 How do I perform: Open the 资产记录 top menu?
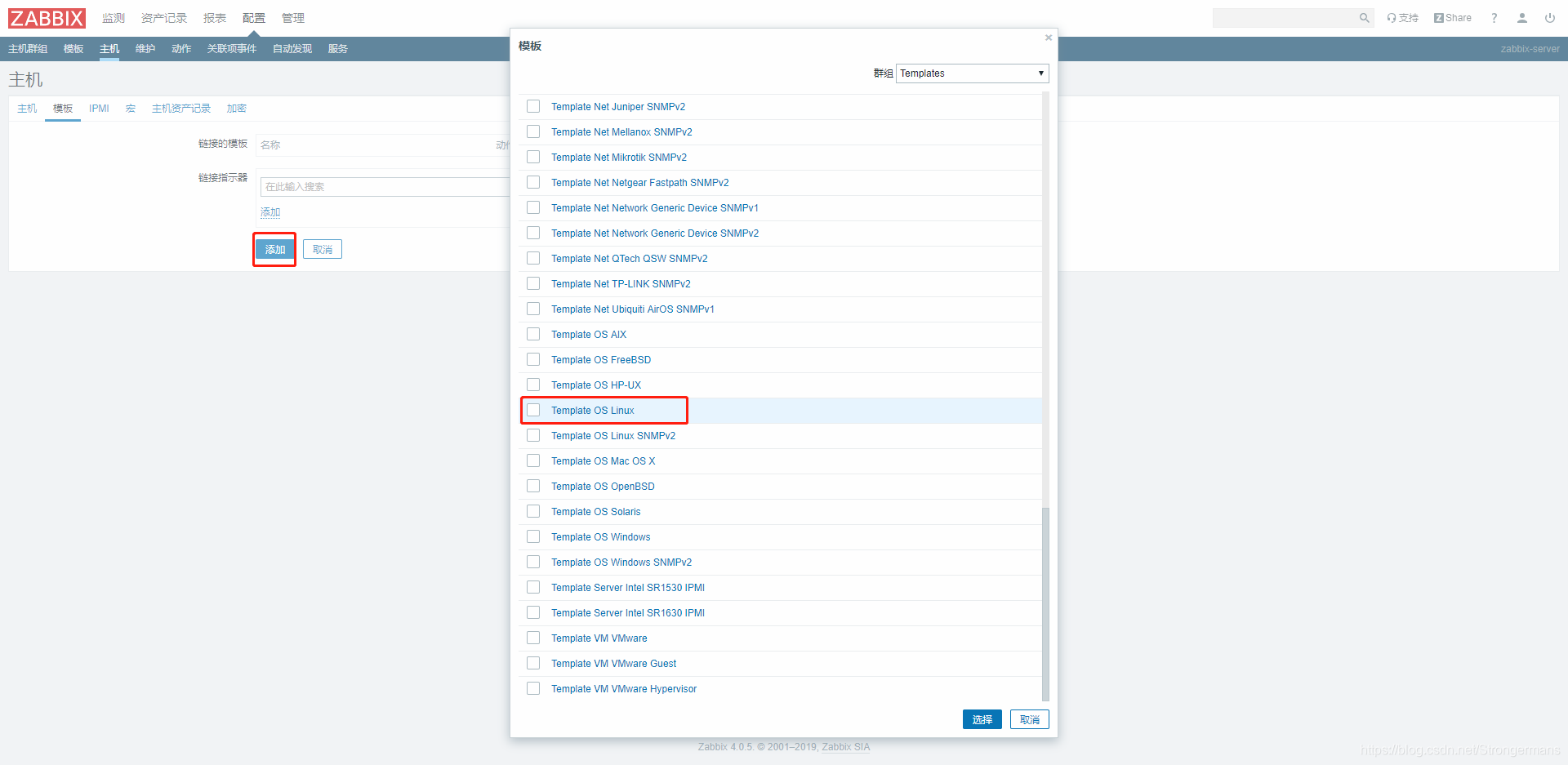(x=164, y=18)
